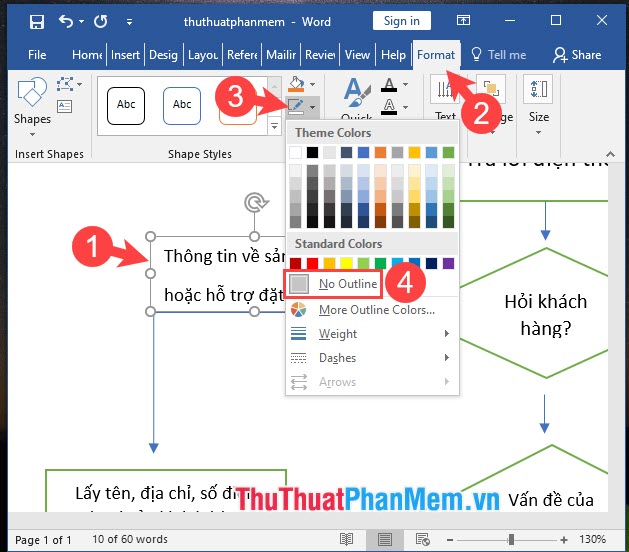Switch to the View tab
Image resolution: width=629 pixels, height=552 pixels.
point(357,55)
